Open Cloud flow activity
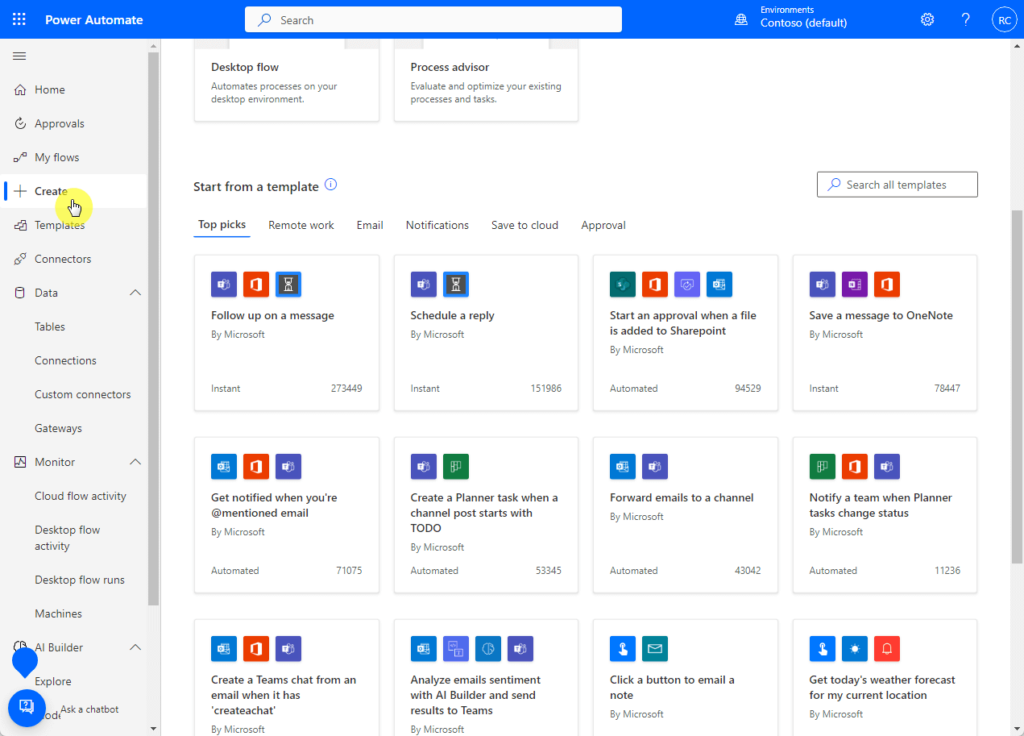 coord(80,496)
